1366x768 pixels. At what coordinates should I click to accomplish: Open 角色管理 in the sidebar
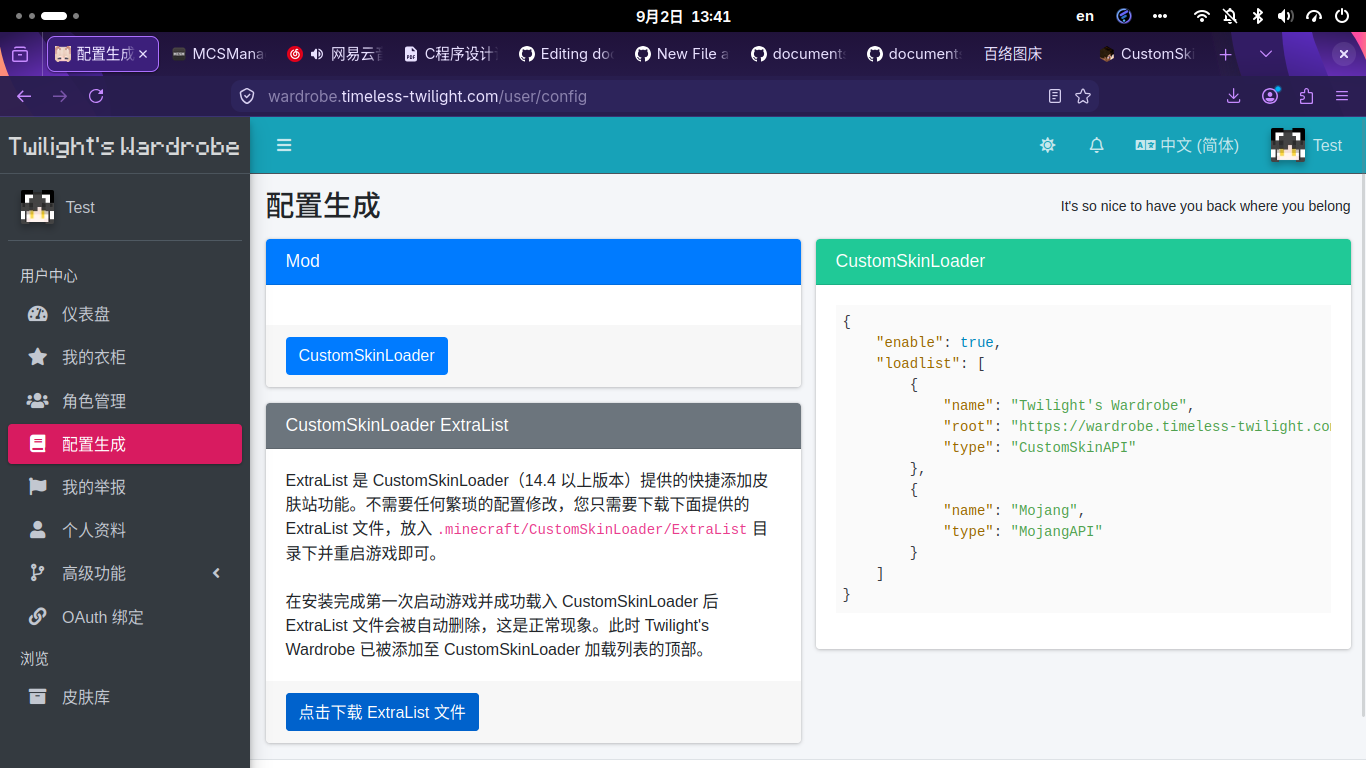pyautogui.click(x=125, y=401)
